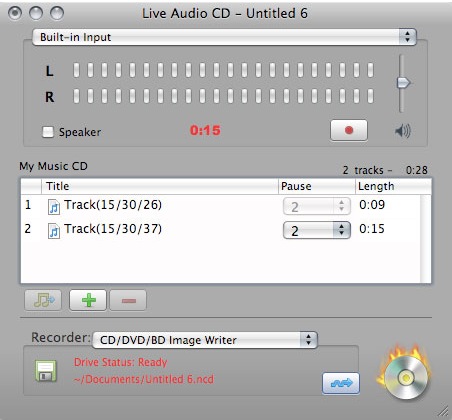The width and height of the screenshot is (452, 420).
Task: Click the red 0:15 recording timer
Action: pos(205,130)
